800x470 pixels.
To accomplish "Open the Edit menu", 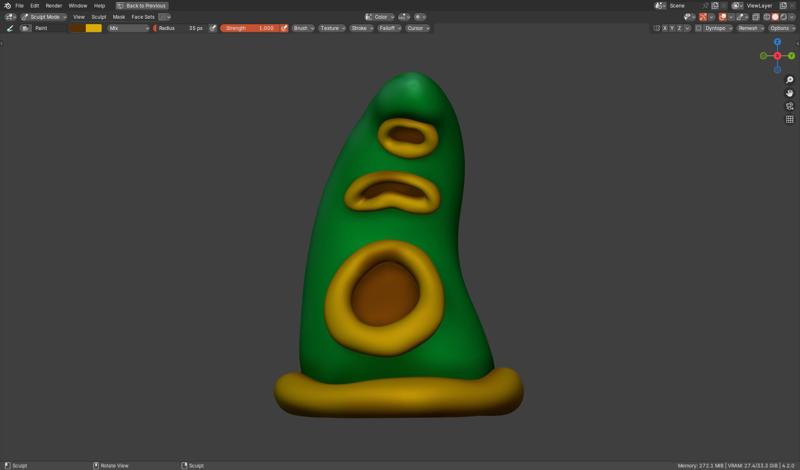I will [x=34, y=6].
